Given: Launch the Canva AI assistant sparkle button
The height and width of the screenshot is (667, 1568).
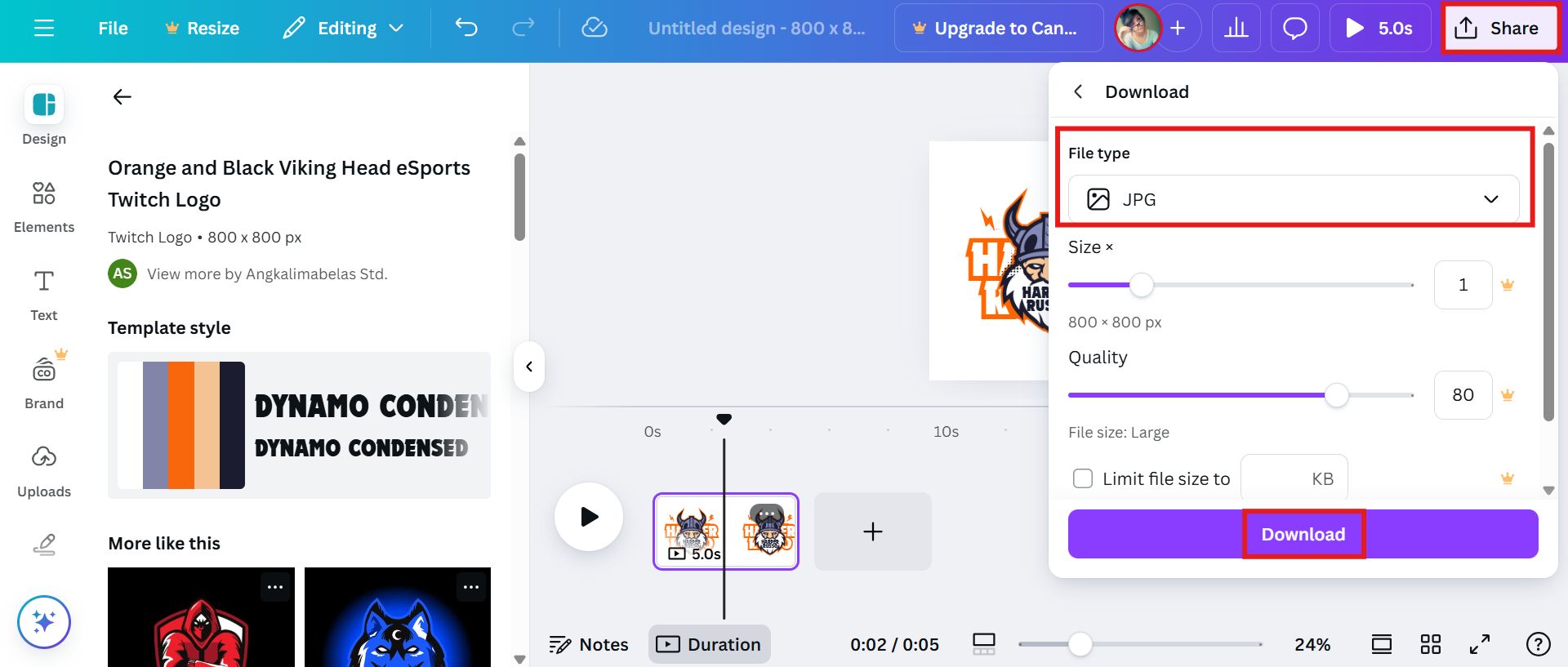Looking at the screenshot, I should click(44, 622).
